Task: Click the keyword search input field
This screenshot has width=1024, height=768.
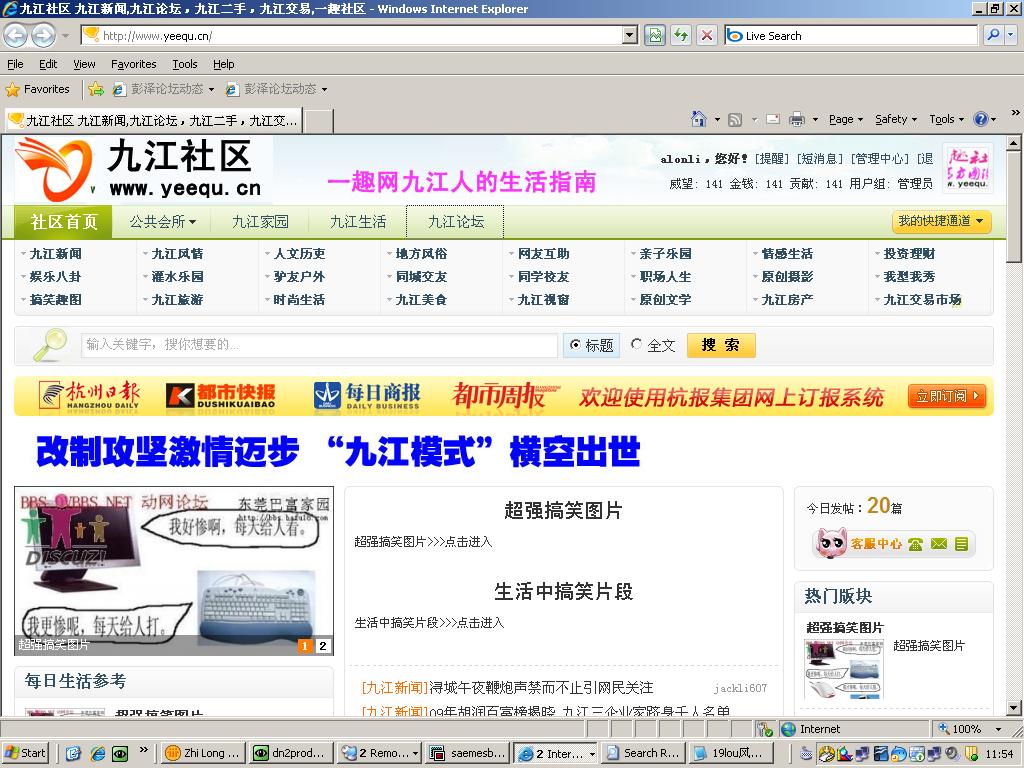Action: coord(319,345)
